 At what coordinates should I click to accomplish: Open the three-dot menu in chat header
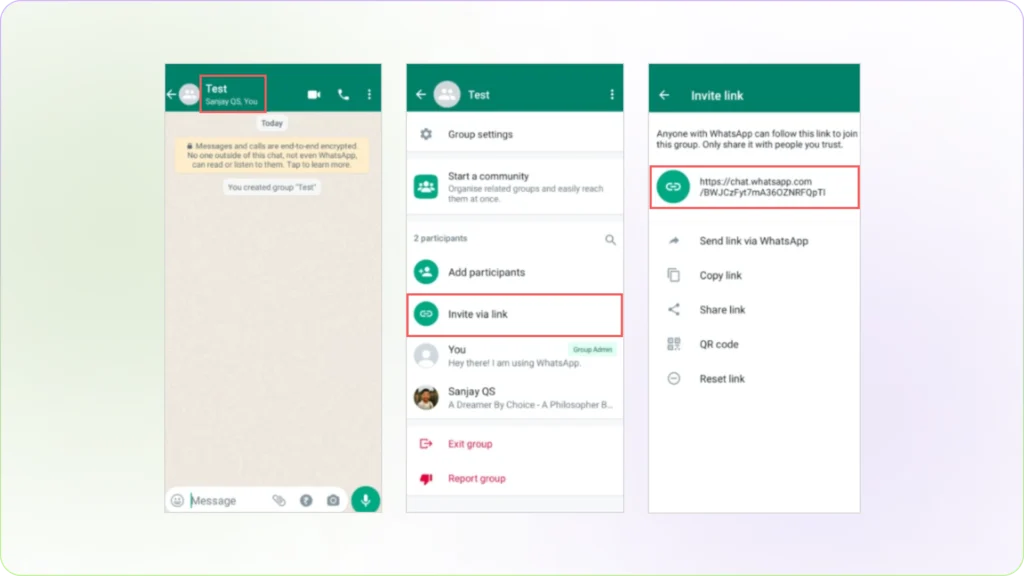click(370, 95)
